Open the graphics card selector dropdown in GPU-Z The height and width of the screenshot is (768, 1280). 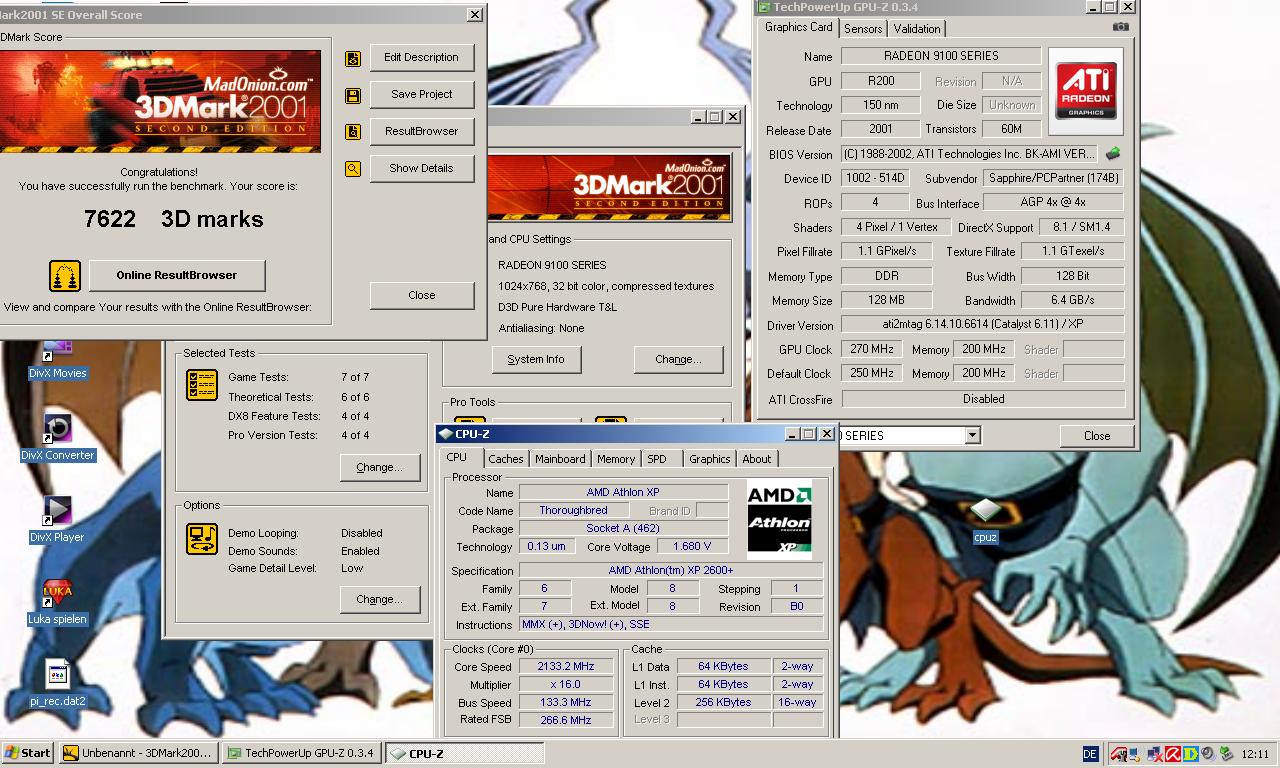pyautogui.click(x=971, y=436)
